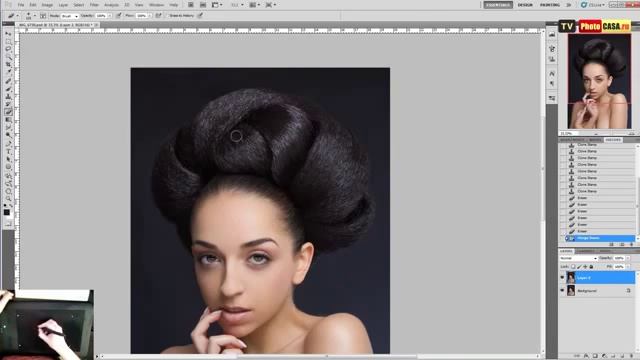Select the Move tool
This screenshot has height=360, width=640.
pos(8,33)
